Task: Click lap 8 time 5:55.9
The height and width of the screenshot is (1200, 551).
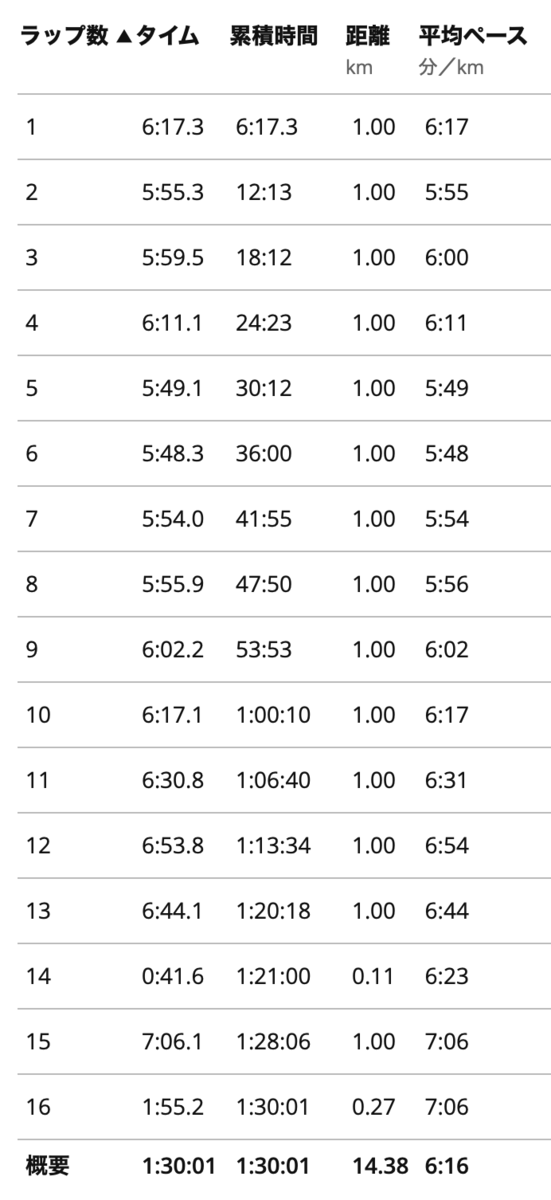Action: click(x=173, y=583)
